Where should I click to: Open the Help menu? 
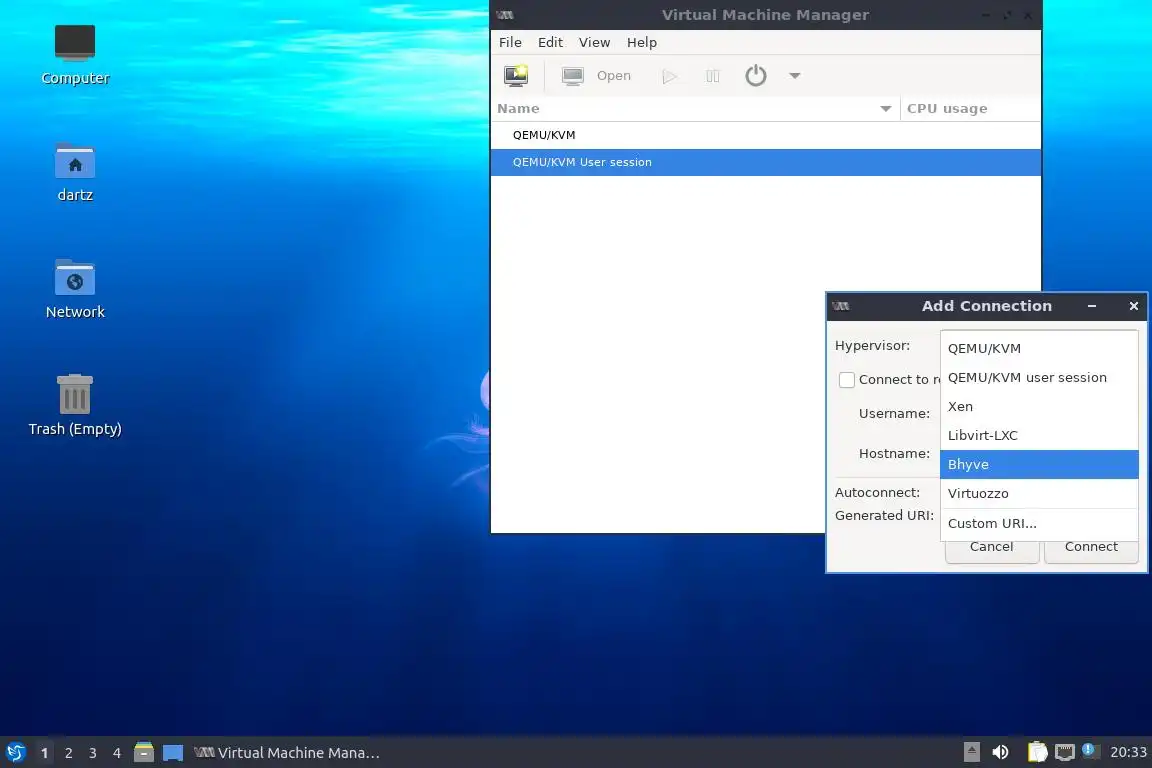(641, 43)
